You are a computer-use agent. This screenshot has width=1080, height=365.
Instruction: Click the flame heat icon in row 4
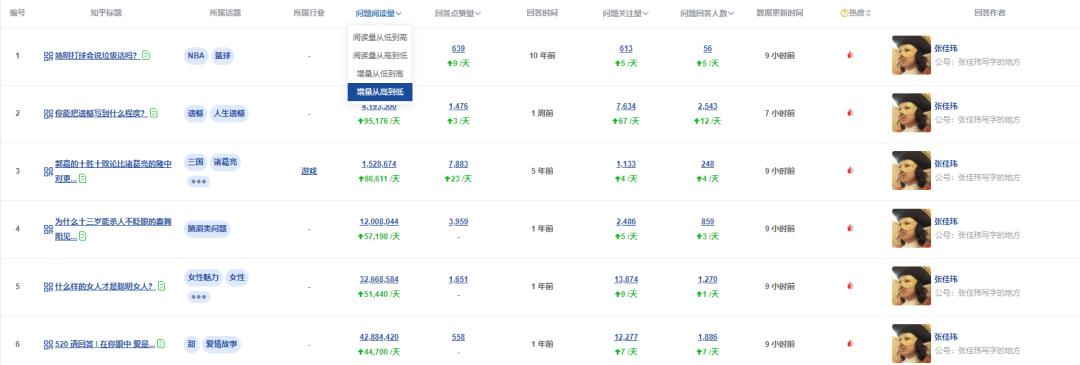pyautogui.click(x=850, y=228)
